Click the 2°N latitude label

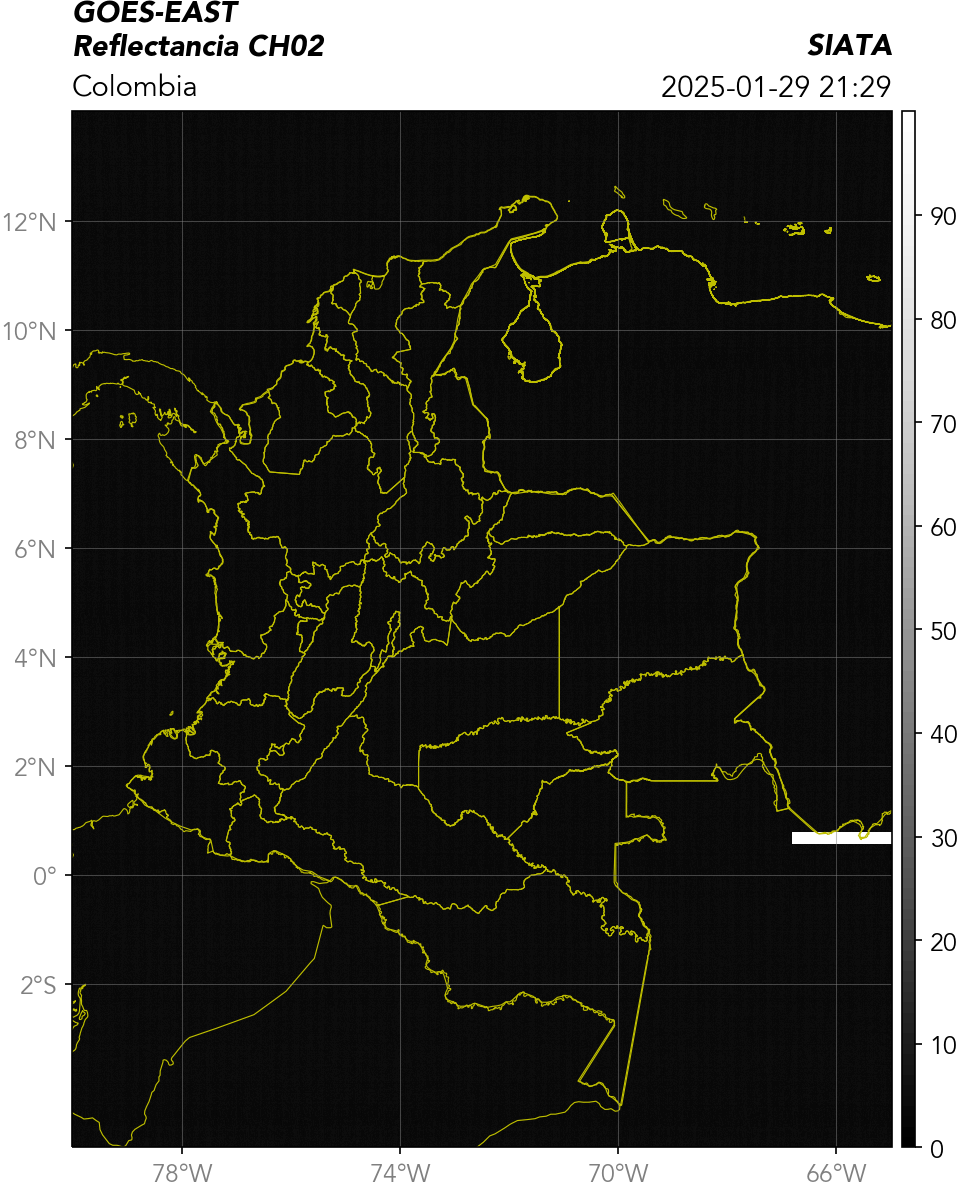(35, 768)
